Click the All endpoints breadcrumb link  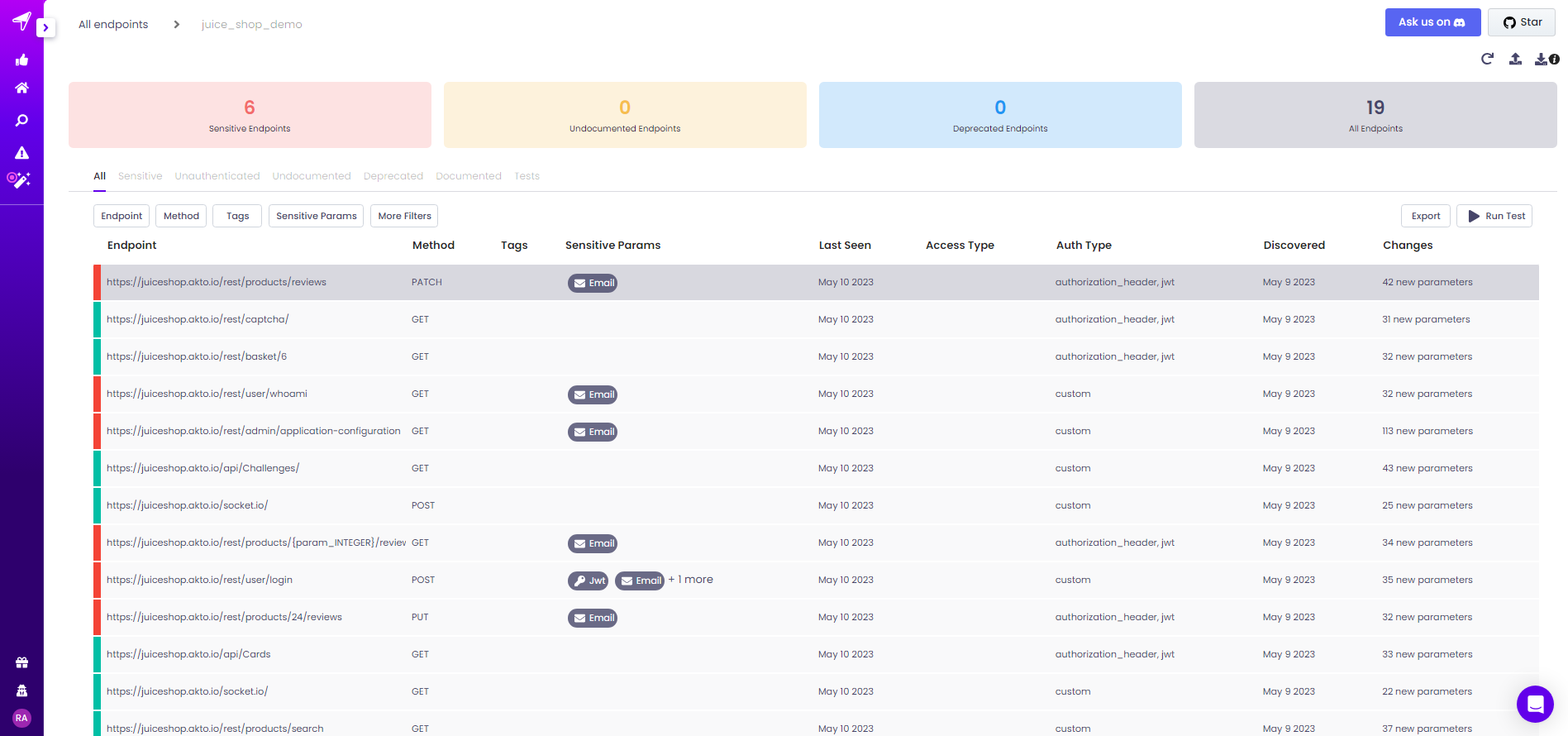click(x=113, y=25)
